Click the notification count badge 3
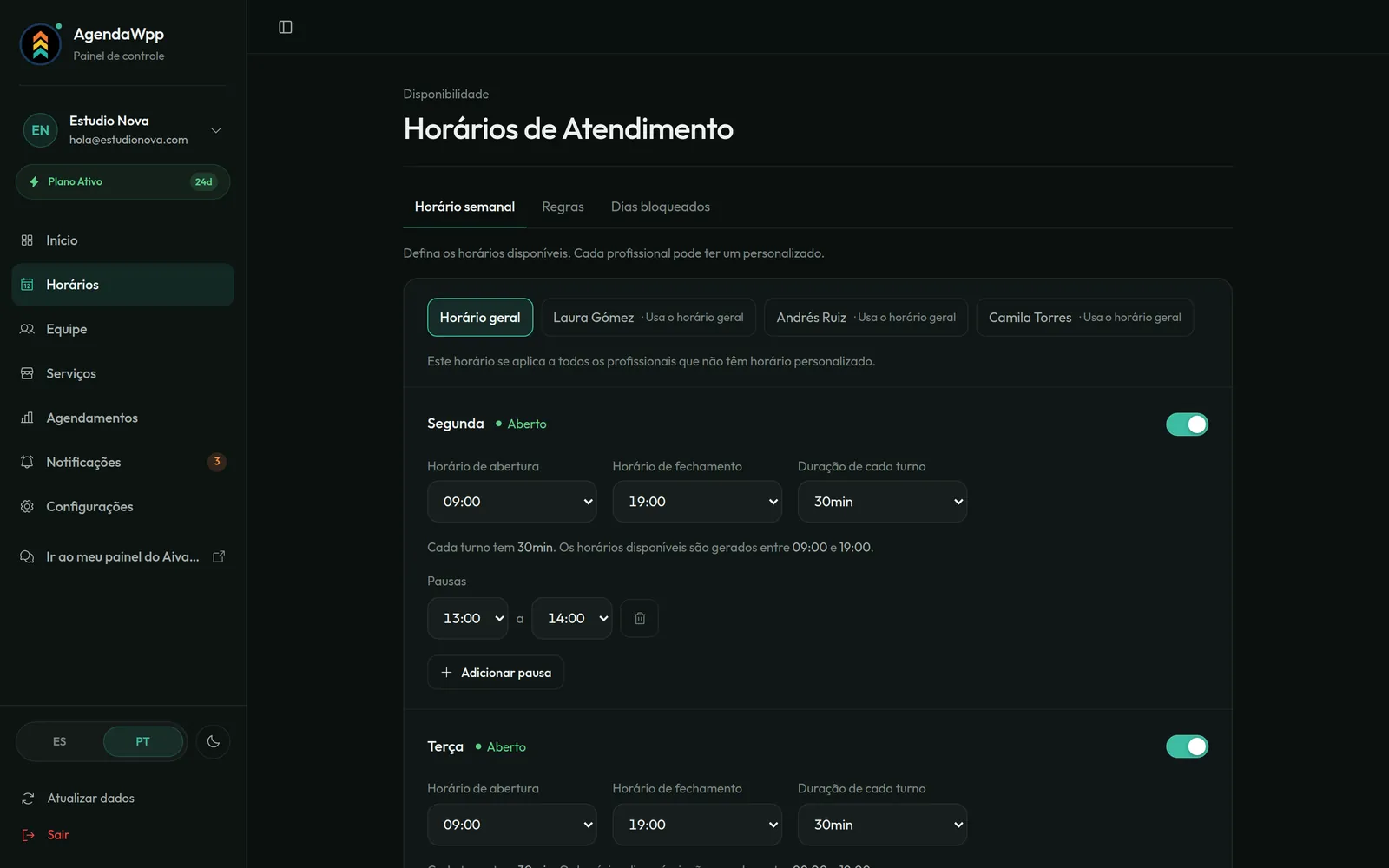The image size is (1389, 868). (x=217, y=462)
